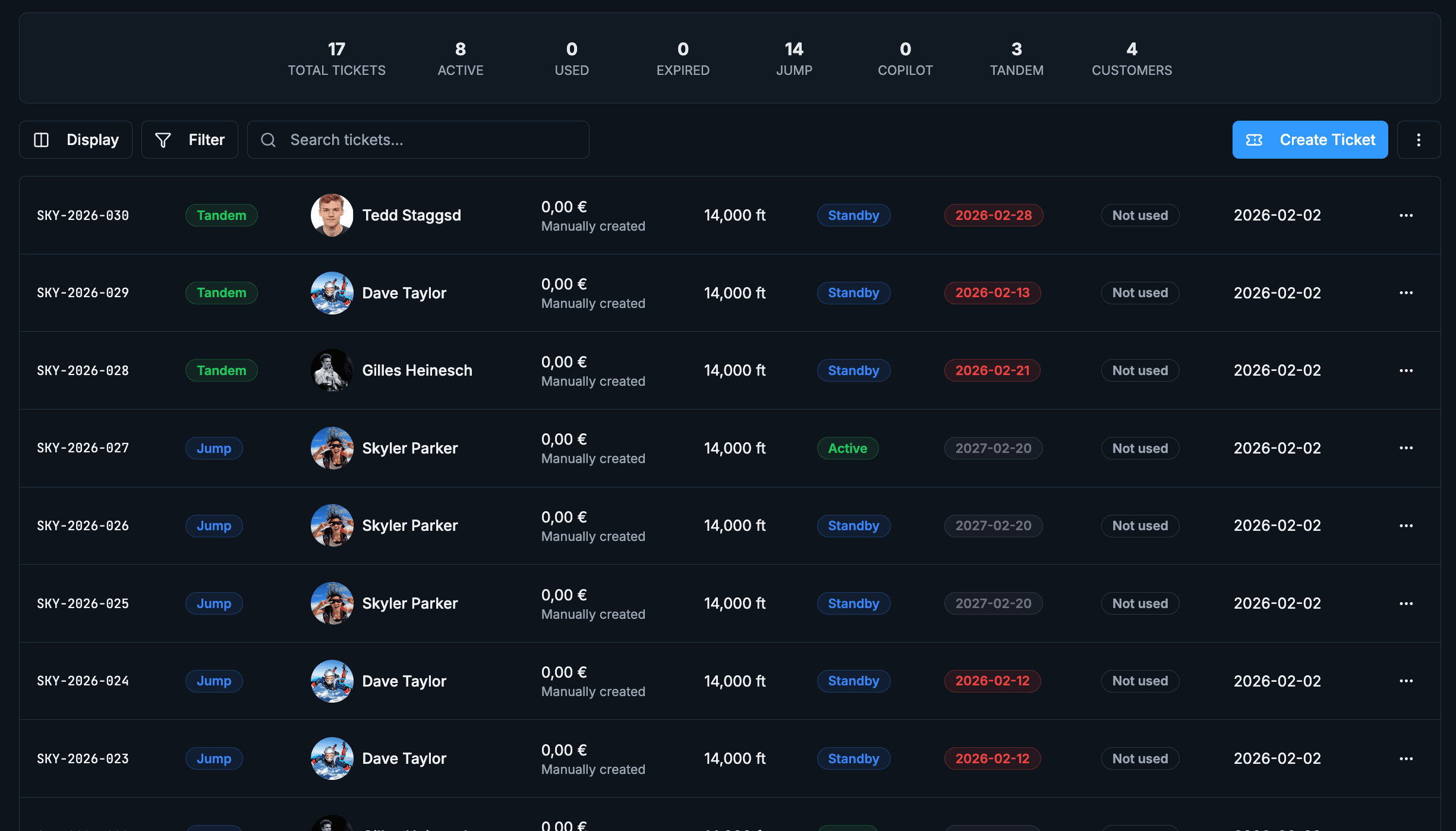Image resolution: width=1456 pixels, height=831 pixels.
Task: Open row actions for SKY-2026-024
Action: click(x=1405, y=681)
